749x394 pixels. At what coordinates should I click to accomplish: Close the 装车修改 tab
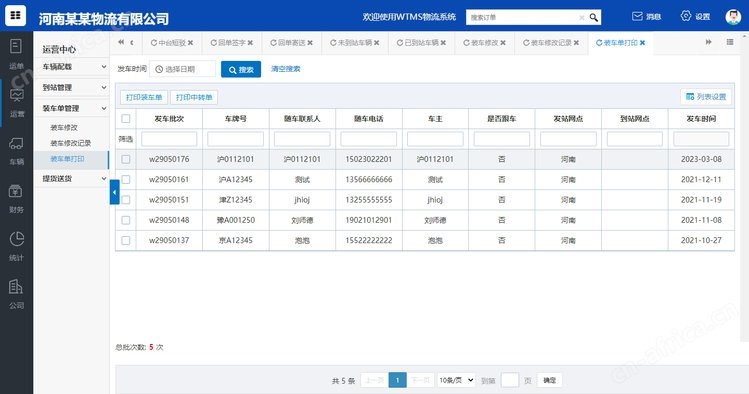[x=503, y=43]
